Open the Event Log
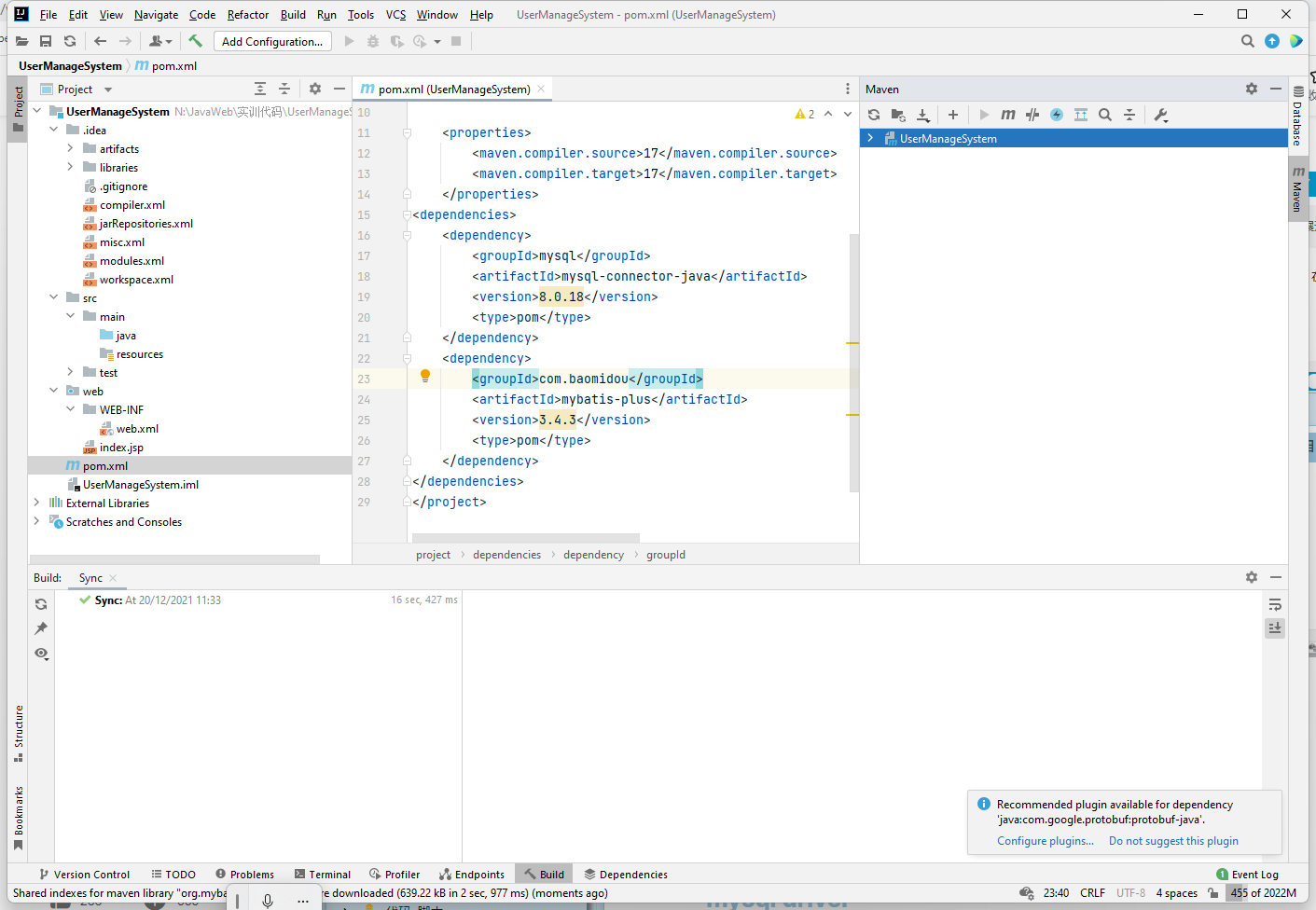Viewport: 1316px width, 910px height. pos(1248,875)
